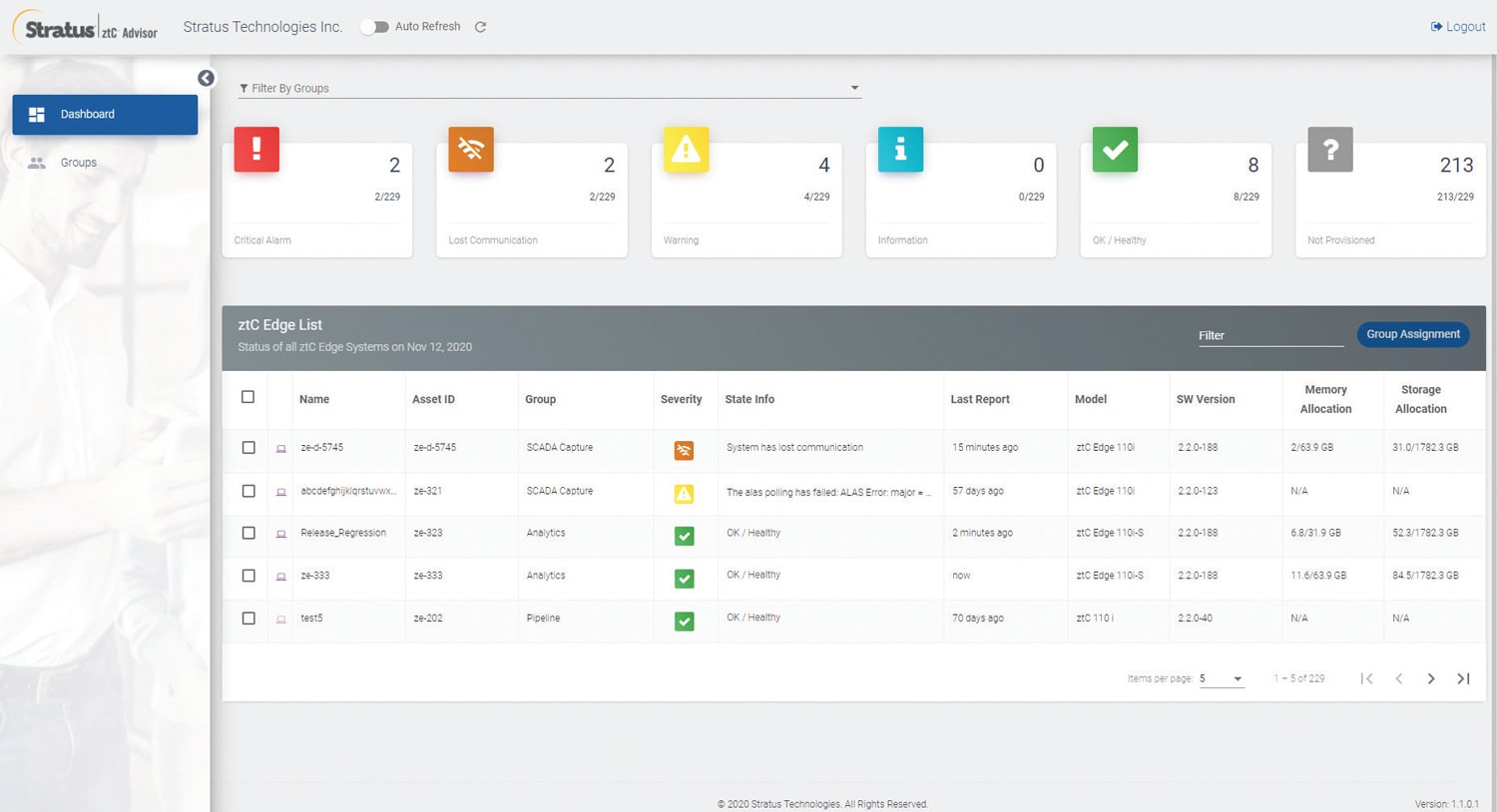1497x812 pixels.
Task: Go to the first page of results
Action: [x=1366, y=678]
